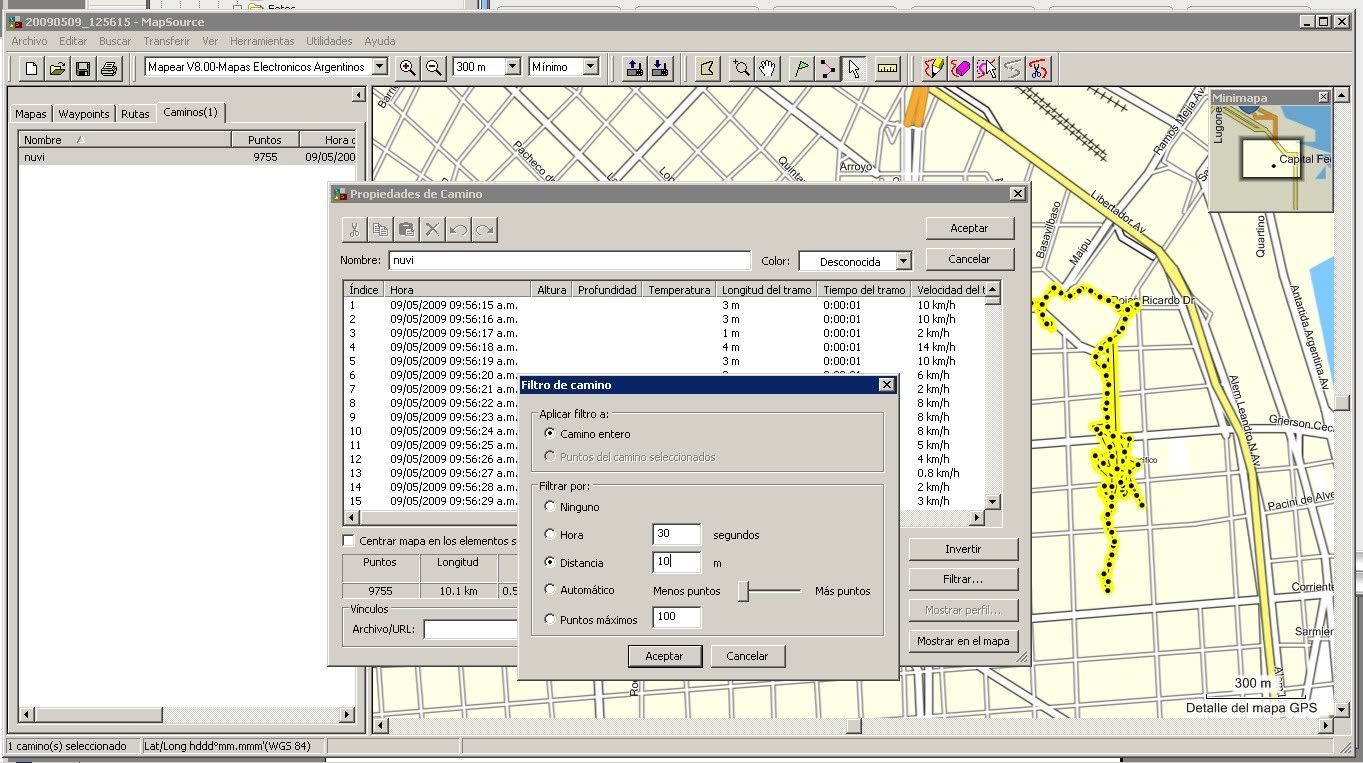Click Copy icon in Propiedades de Camino
Image resolution: width=1363 pixels, height=763 pixels.
click(380, 230)
